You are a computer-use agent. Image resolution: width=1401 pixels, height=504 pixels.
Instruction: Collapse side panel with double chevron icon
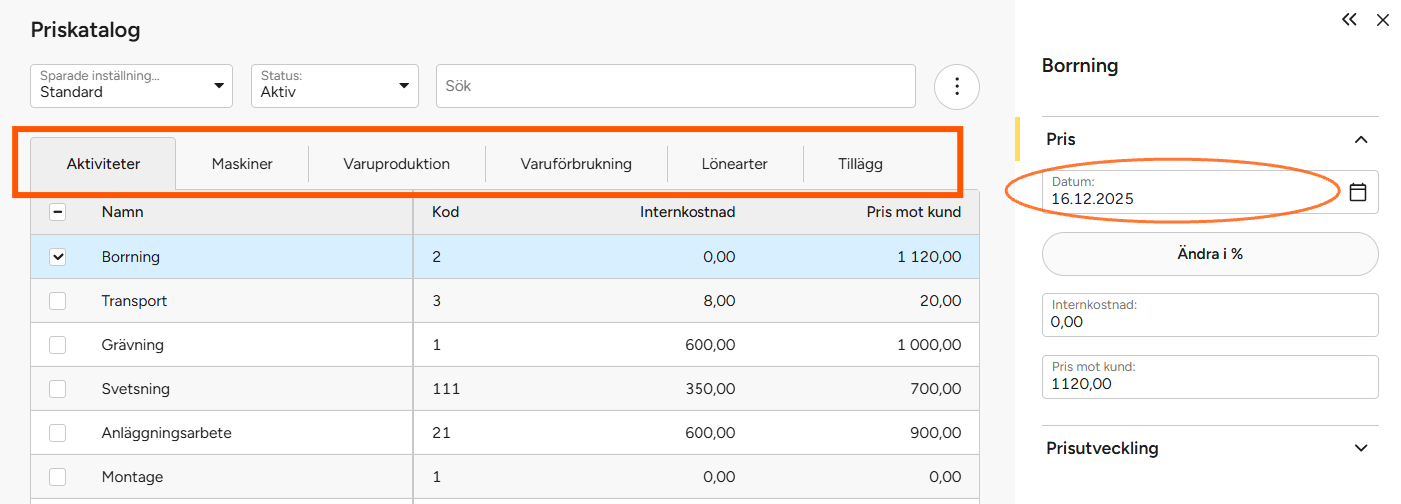[1349, 20]
